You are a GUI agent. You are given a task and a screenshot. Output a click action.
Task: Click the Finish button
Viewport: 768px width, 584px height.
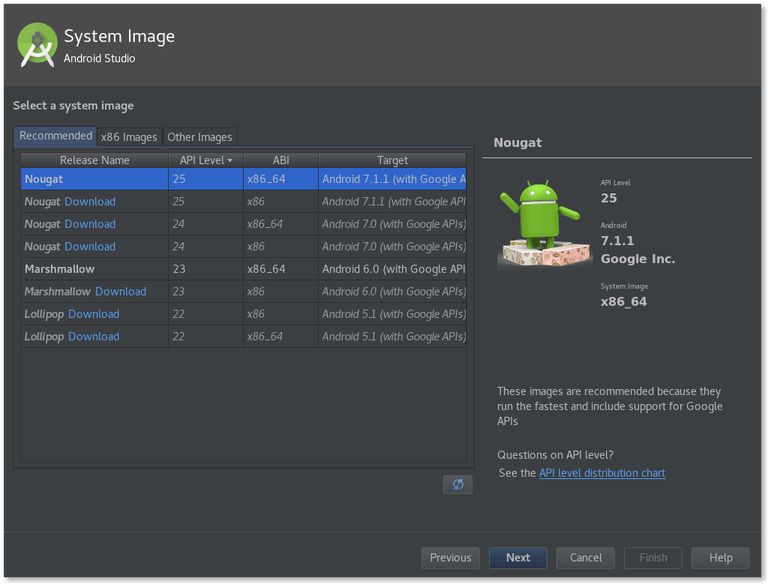tap(653, 558)
